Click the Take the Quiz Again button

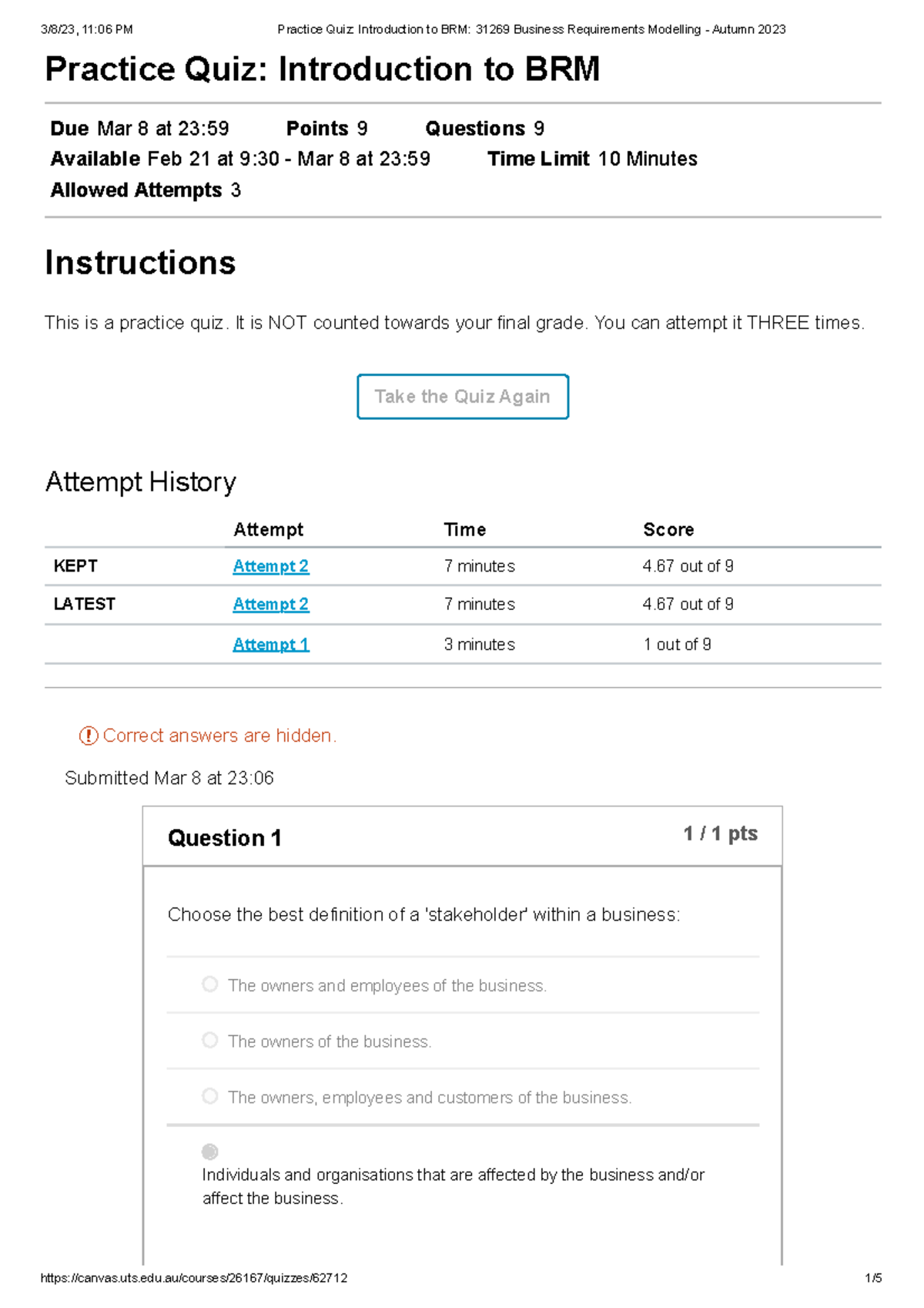coord(463,397)
